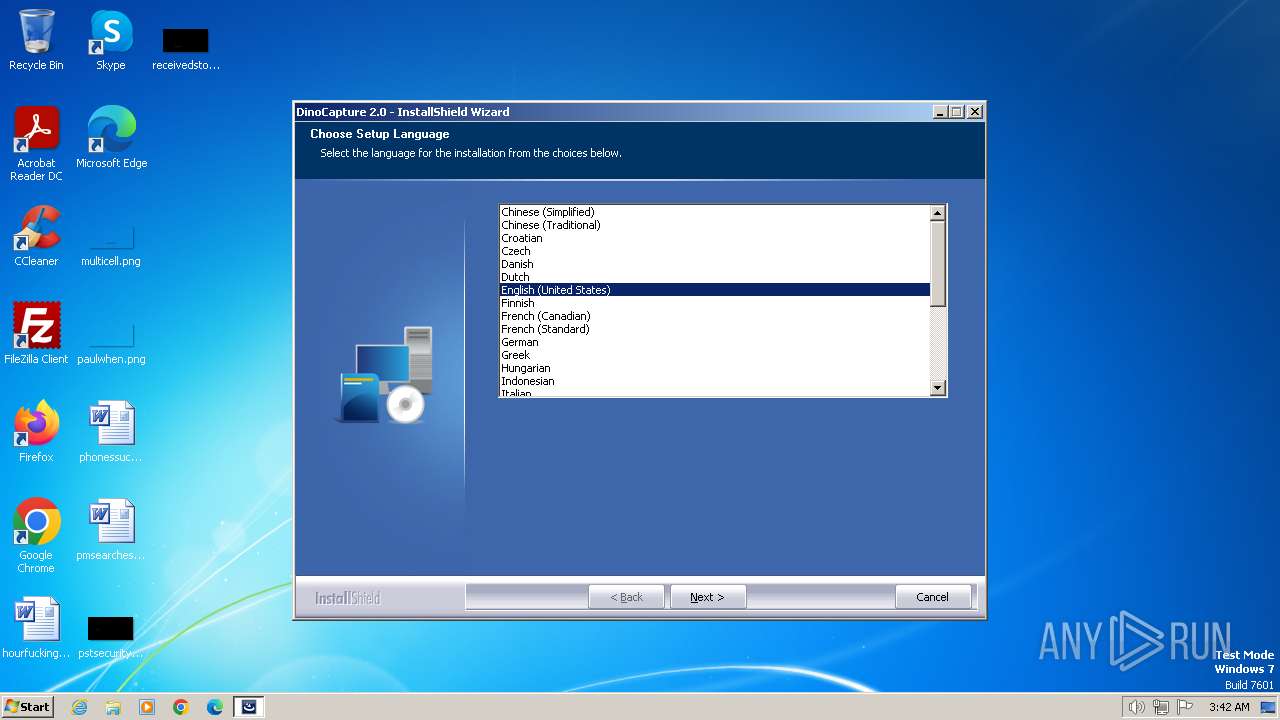Select Hungarian in the language list
This screenshot has height=720, width=1280.
point(715,368)
